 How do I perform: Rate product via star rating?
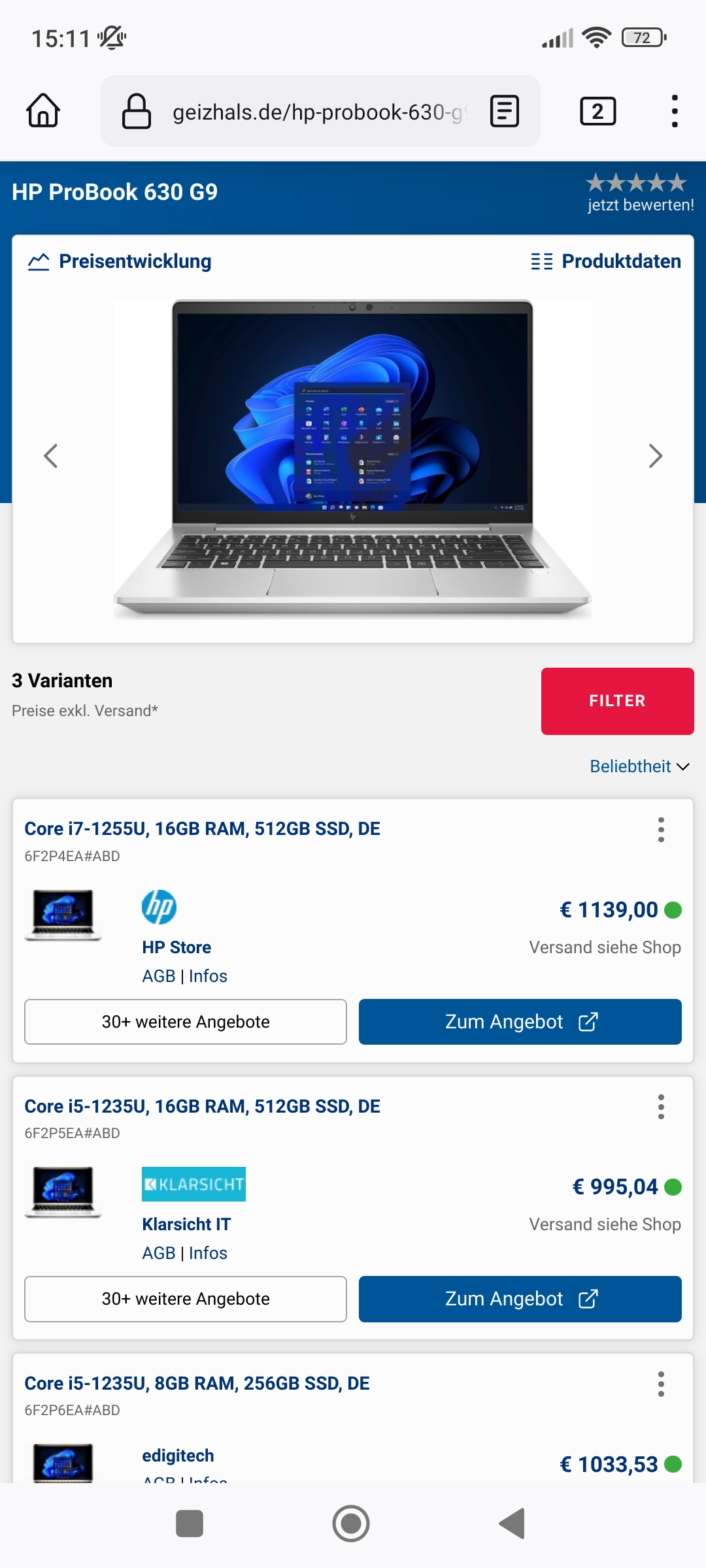coord(637,183)
